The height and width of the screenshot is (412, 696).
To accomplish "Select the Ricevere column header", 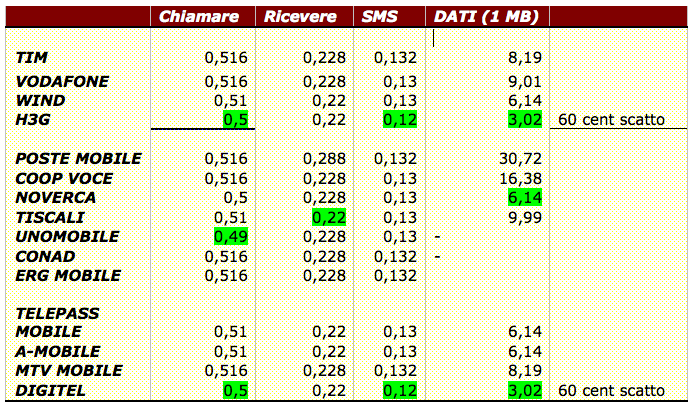I will [300, 17].
